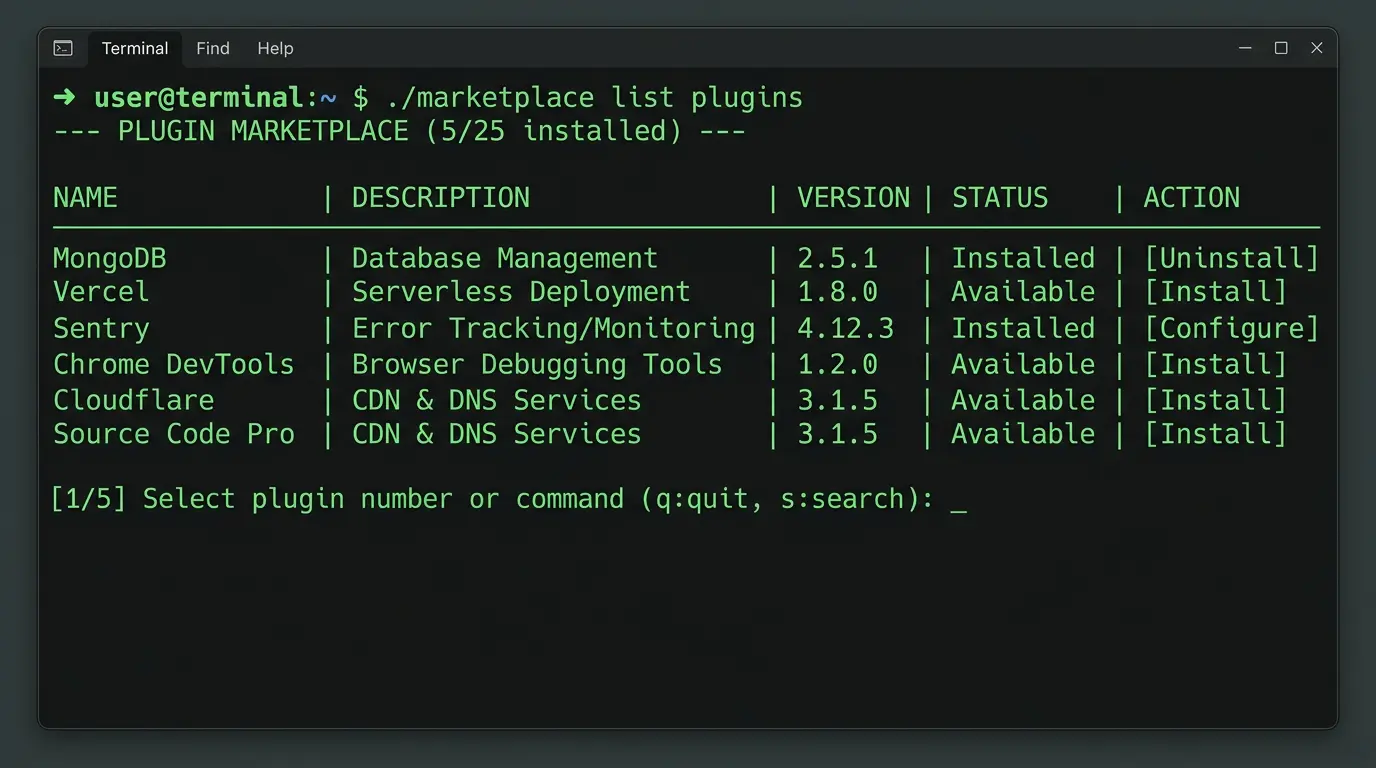1376x768 pixels.
Task: Click [Uninstall] for MongoDB
Action: [1231, 258]
